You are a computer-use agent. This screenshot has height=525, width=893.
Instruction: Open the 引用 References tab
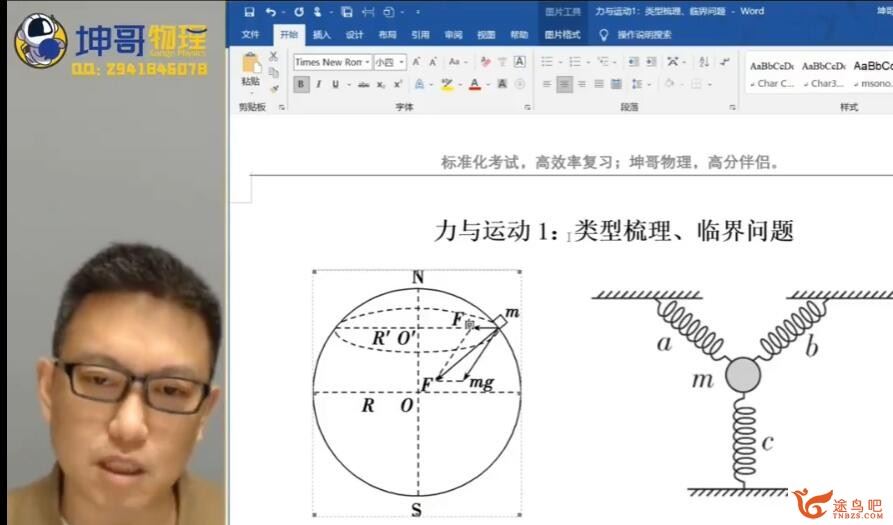(x=420, y=35)
